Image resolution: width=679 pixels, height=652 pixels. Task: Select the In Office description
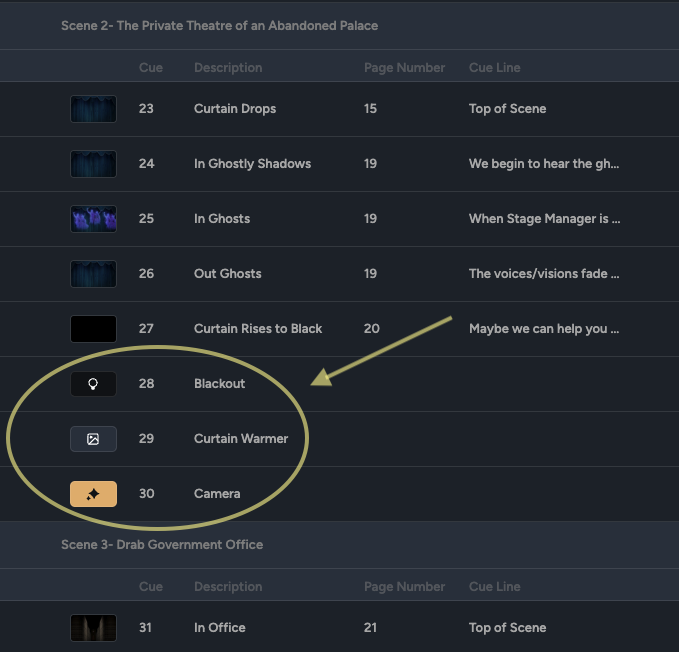tap(220, 628)
